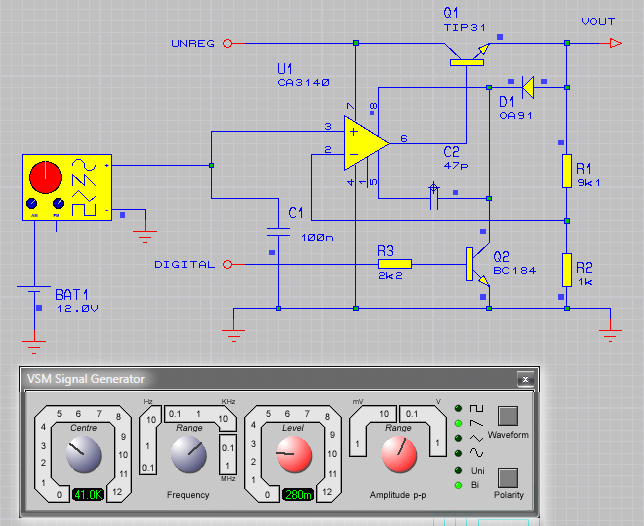Select resistor R1 9k1 body
Viewport: 644px width, 526px height.
[567, 171]
